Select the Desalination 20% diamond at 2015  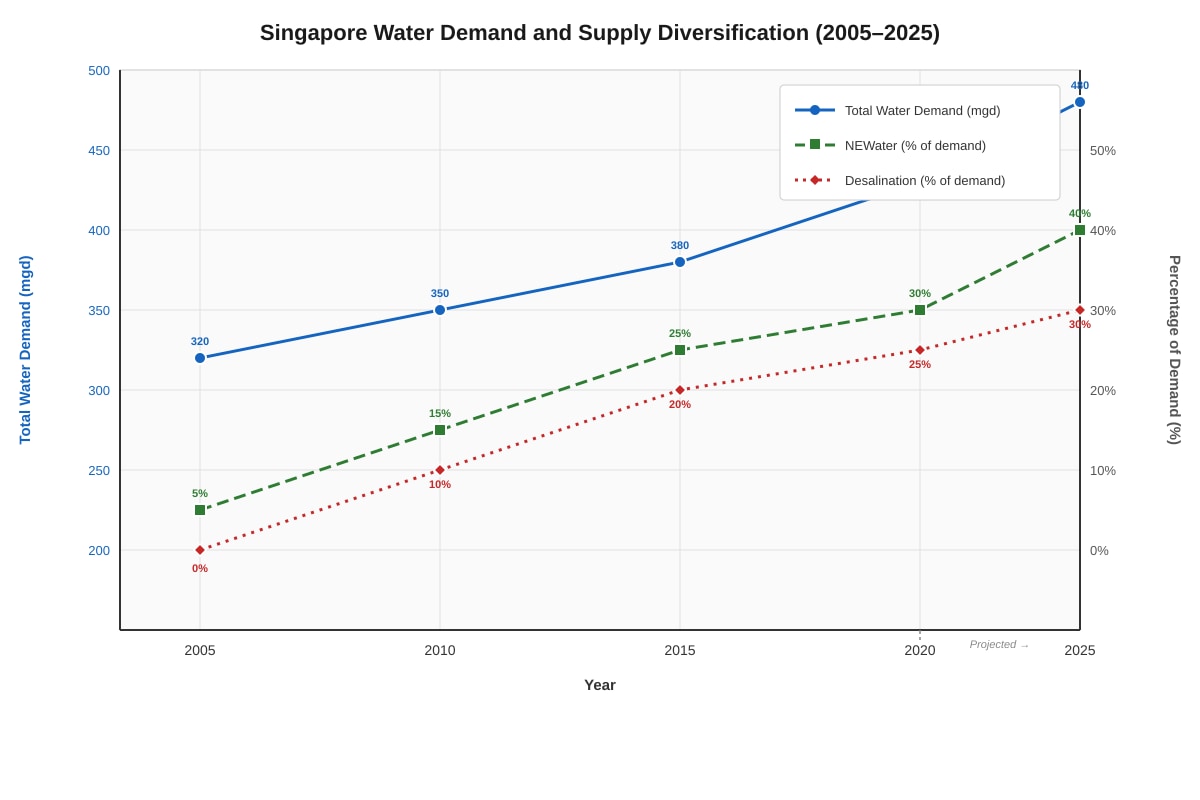click(x=680, y=390)
